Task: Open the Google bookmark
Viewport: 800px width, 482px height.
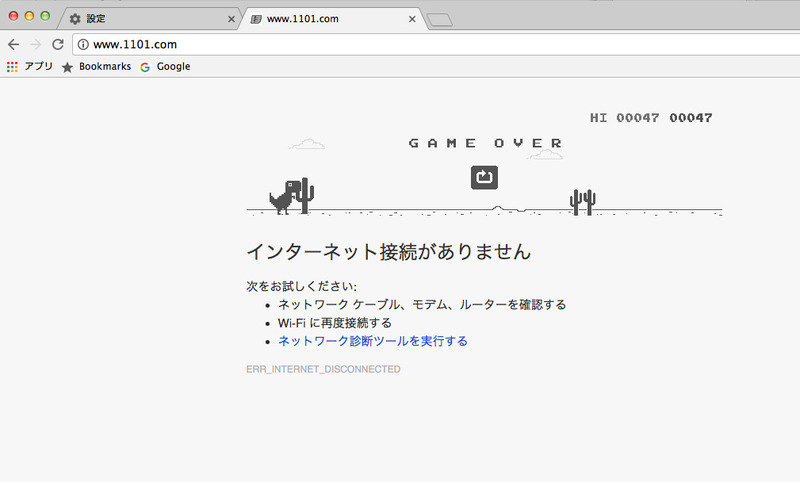Action: [165, 67]
